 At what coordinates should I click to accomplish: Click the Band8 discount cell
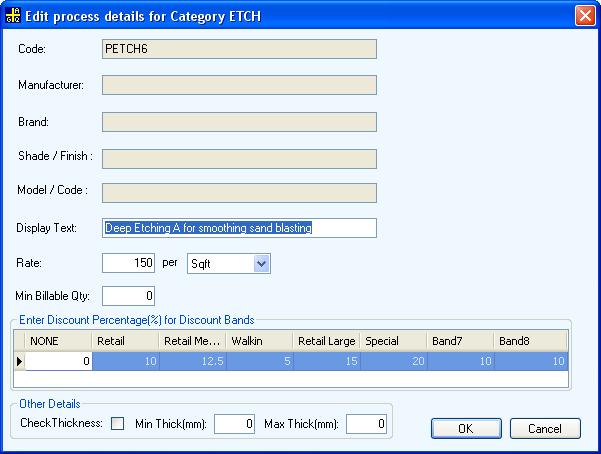(531, 361)
